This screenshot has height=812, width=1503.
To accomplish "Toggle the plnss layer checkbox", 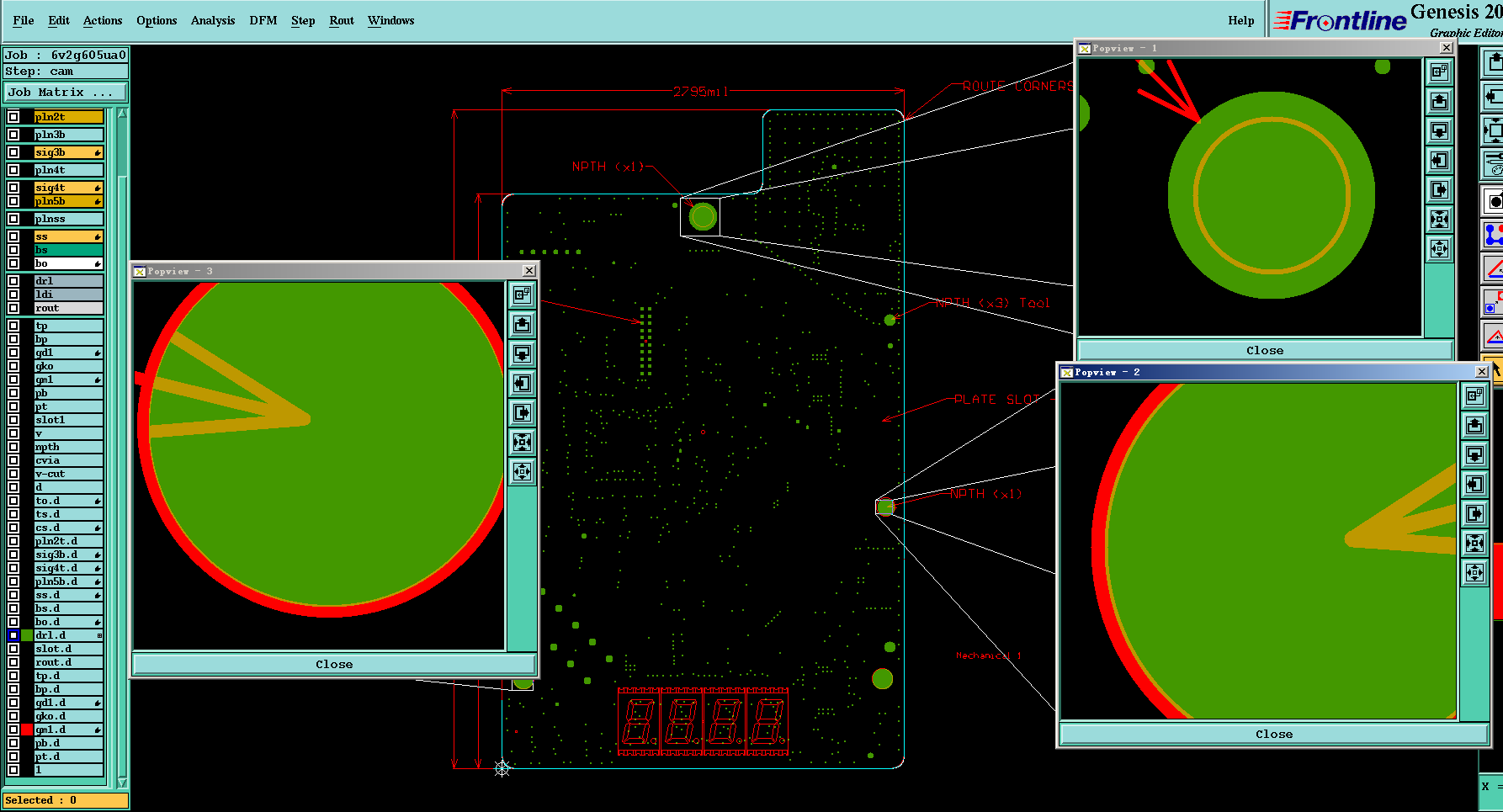I will [13, 219].
